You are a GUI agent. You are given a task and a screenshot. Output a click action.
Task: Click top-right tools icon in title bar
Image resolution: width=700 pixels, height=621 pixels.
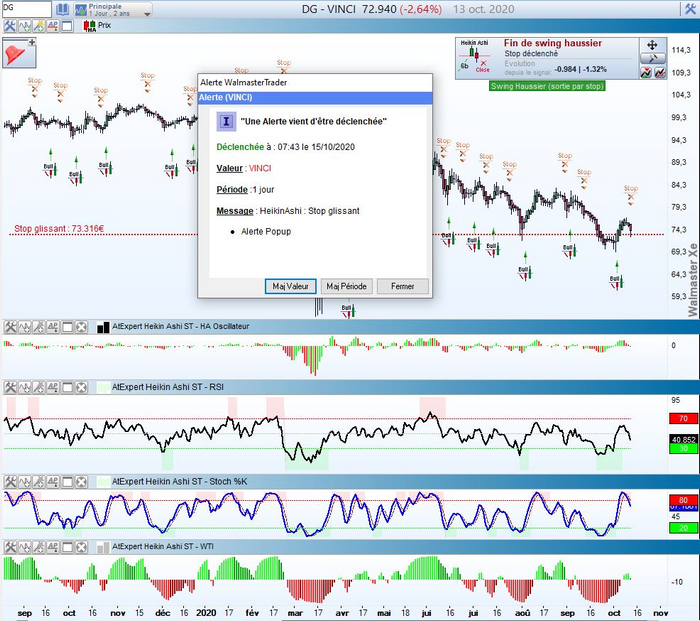pos(690,9)
